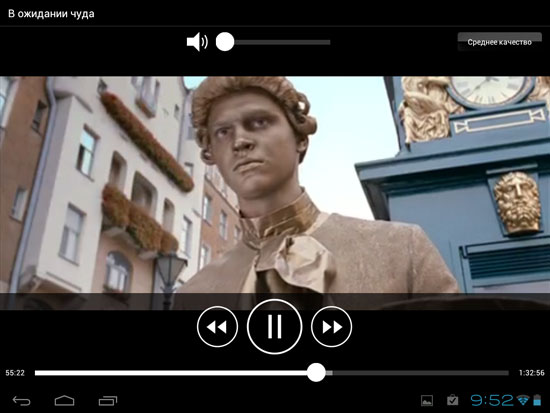Viewport: 550px width, 413px height.
Task: Click the 9:52 system clock
Action: coord(492,400)
